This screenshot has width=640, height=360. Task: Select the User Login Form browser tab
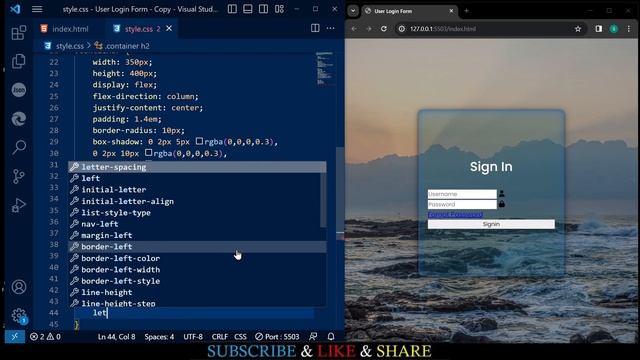(409, 11)
